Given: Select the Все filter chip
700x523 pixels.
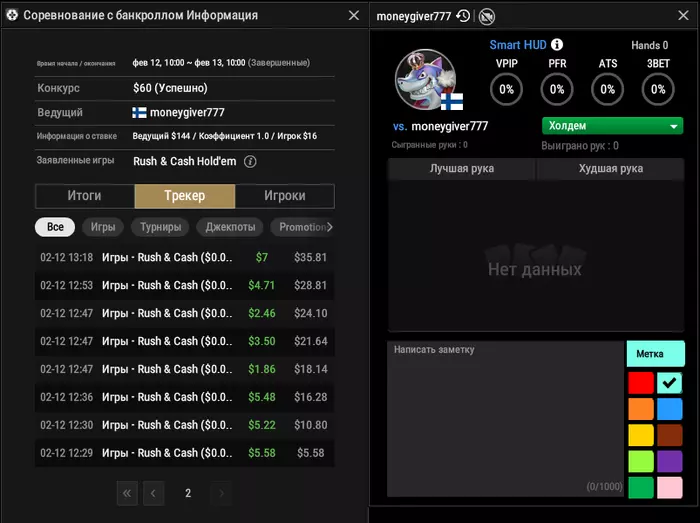Looking at the screenshot, I should pos(55,227).
